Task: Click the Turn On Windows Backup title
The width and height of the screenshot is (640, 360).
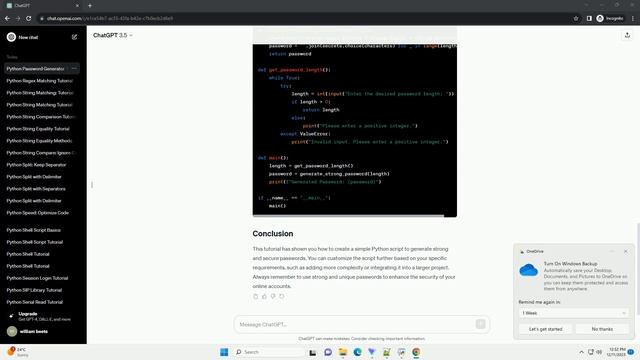Action: [570, 264]
